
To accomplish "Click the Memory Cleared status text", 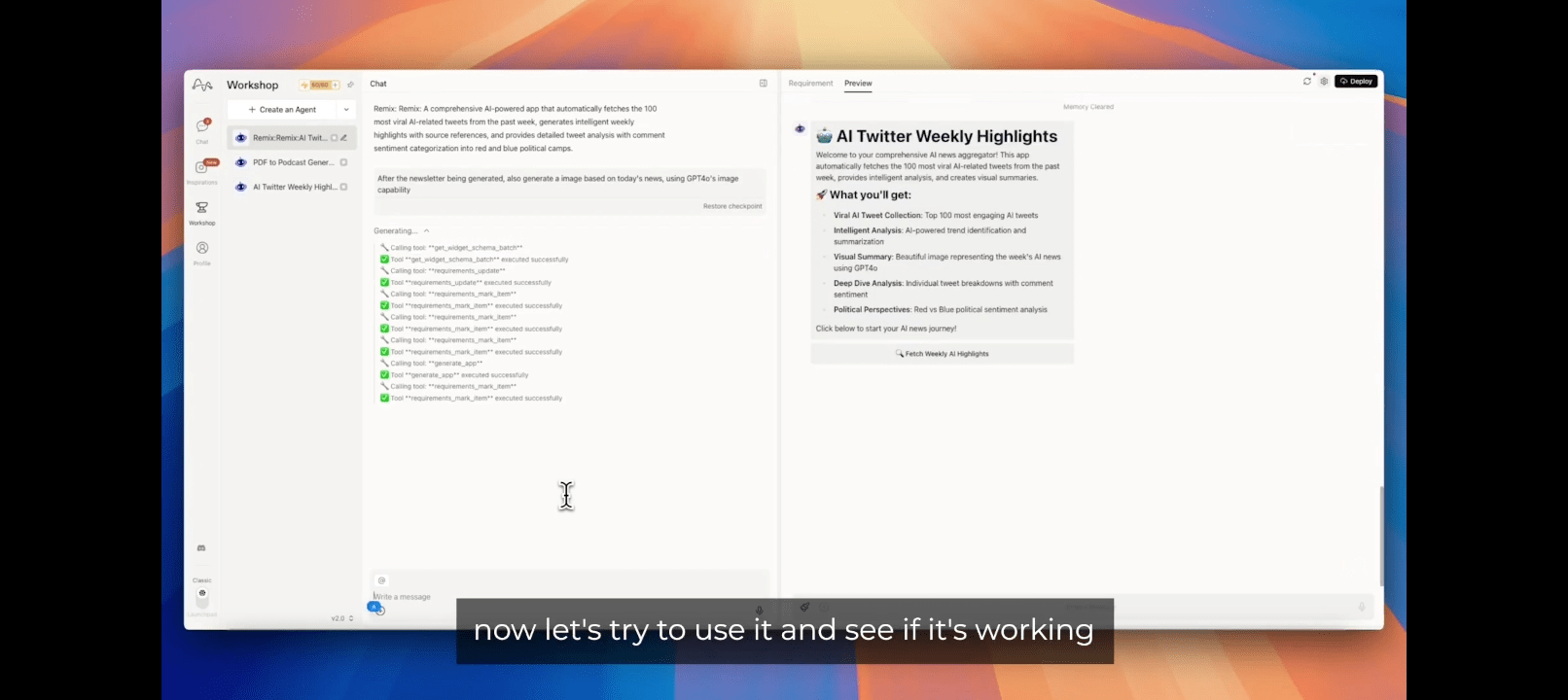I will tap(1088, 107).
